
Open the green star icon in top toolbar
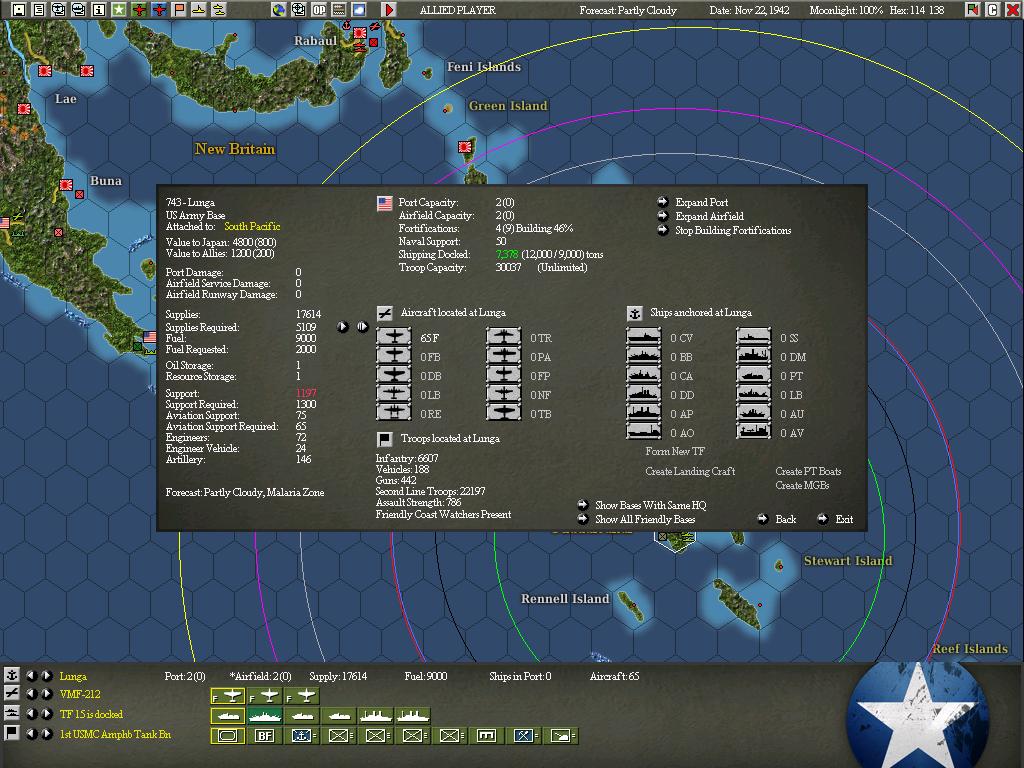point(118,9)
